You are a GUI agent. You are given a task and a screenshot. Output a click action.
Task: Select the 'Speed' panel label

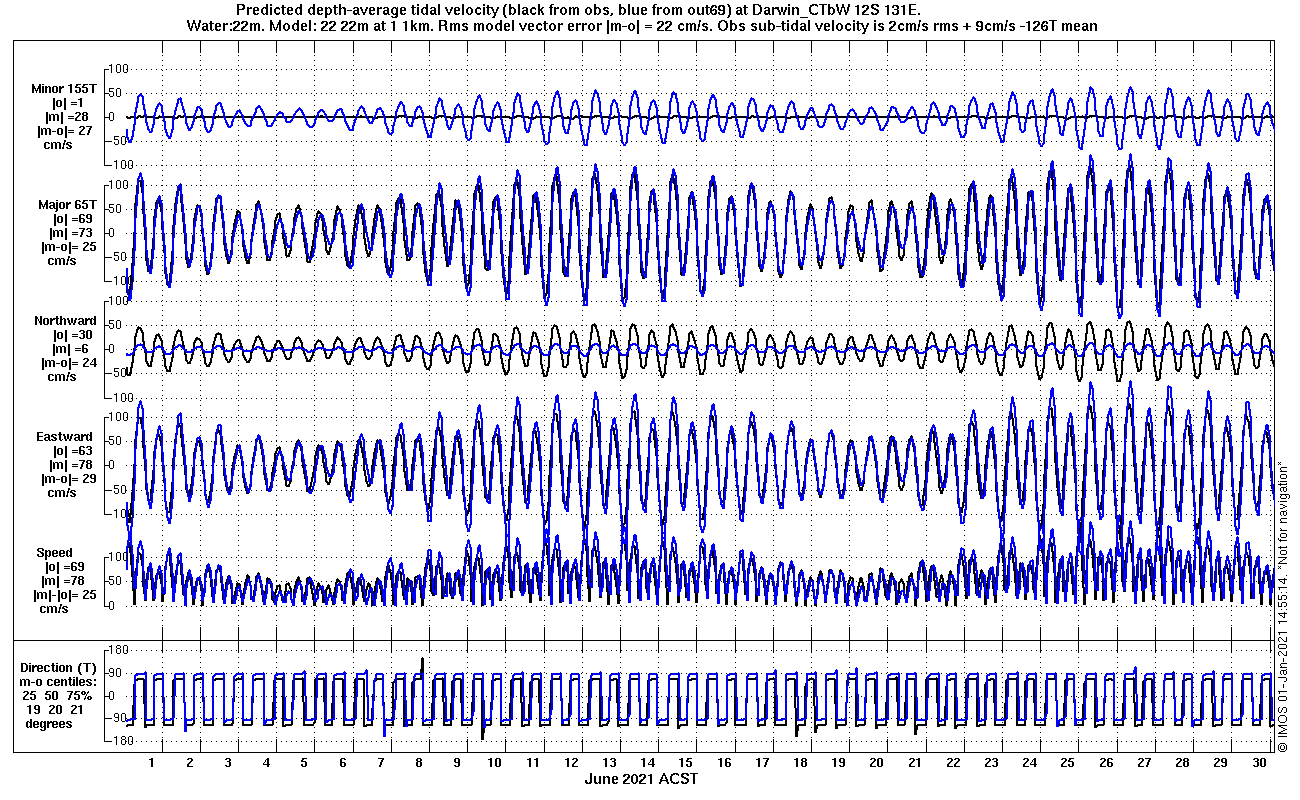[x=55, y=553]
